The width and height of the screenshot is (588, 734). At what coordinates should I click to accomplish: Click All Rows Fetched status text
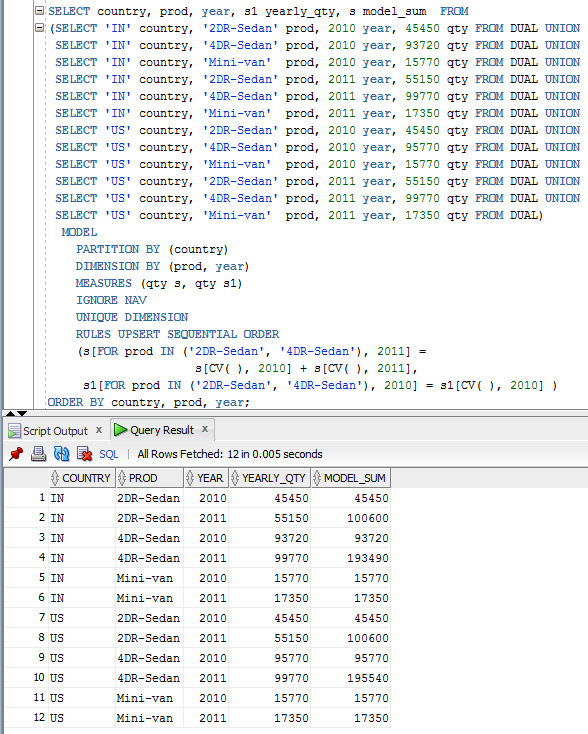tap(230, 454)
